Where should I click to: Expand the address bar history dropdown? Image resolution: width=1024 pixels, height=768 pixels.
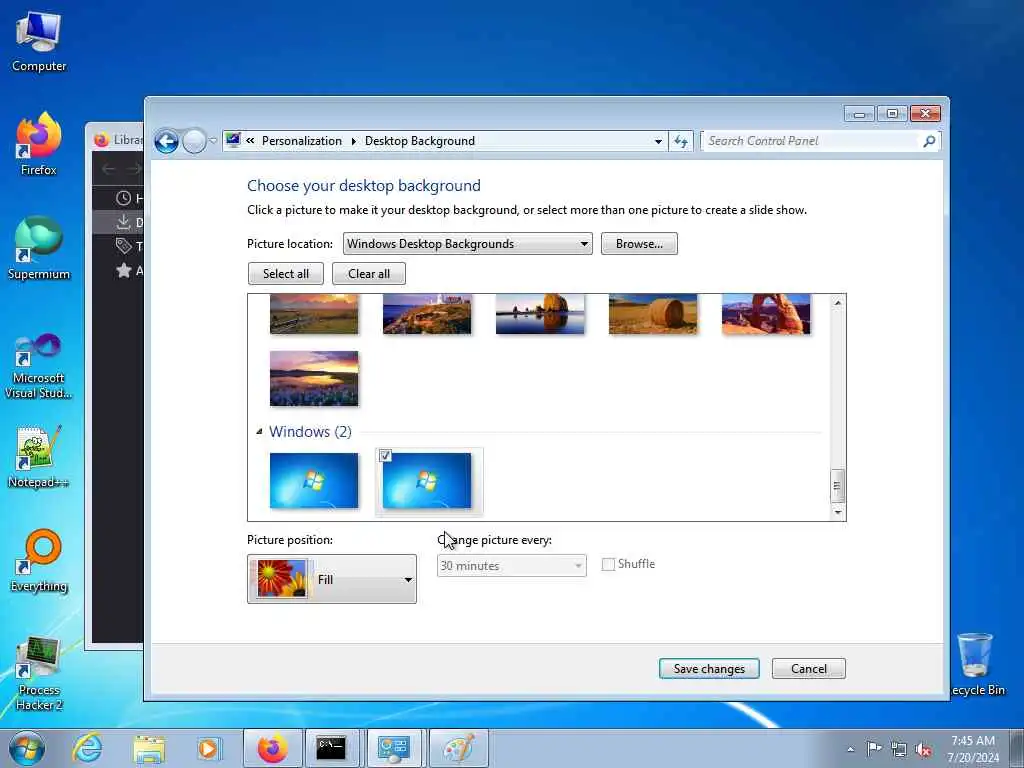click(658, 141)
